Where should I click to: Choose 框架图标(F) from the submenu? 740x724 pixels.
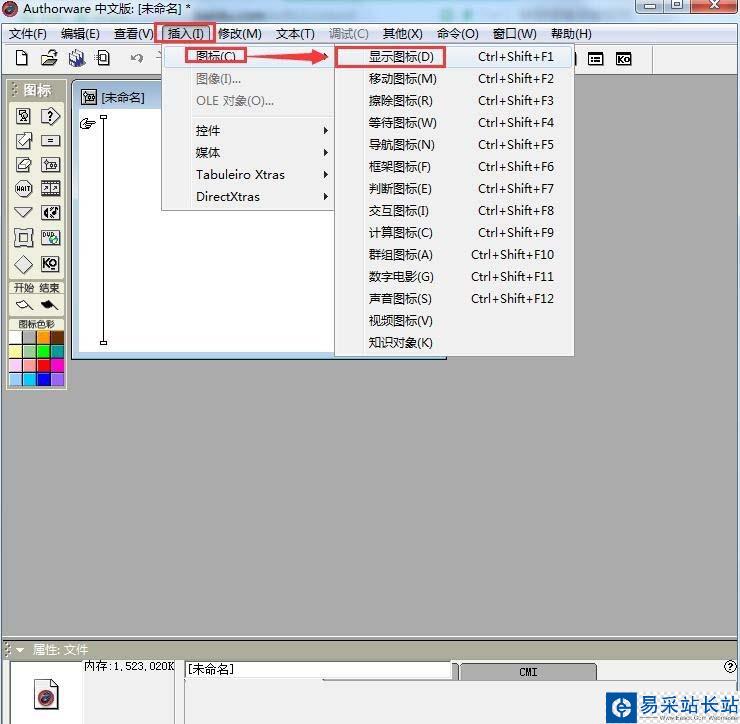click(454, 167)
